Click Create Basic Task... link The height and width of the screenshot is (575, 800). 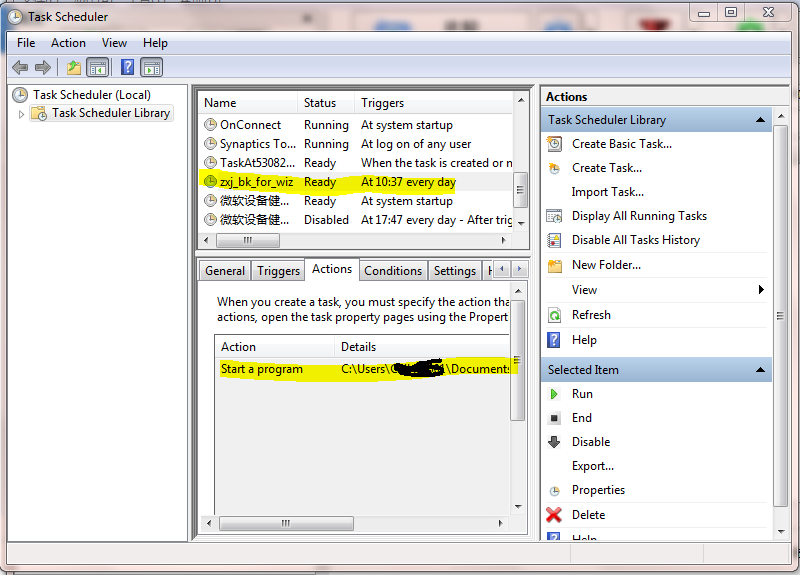pos(622,144)
